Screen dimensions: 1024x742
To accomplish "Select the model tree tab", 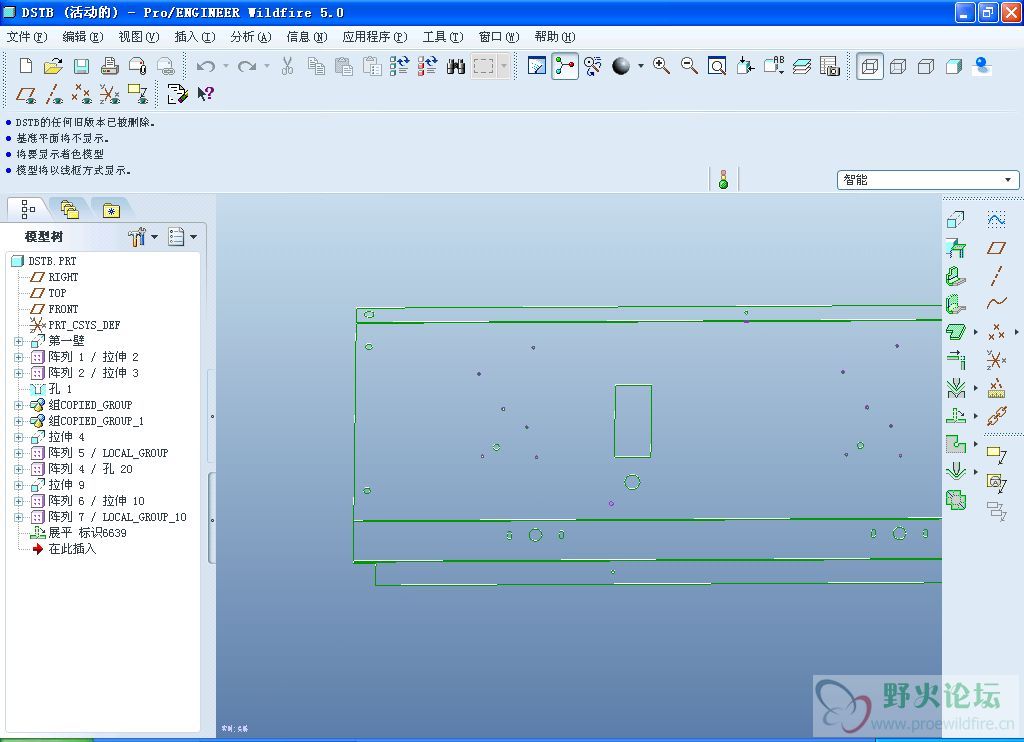I will pyautogui.click(x=28, y=209).
